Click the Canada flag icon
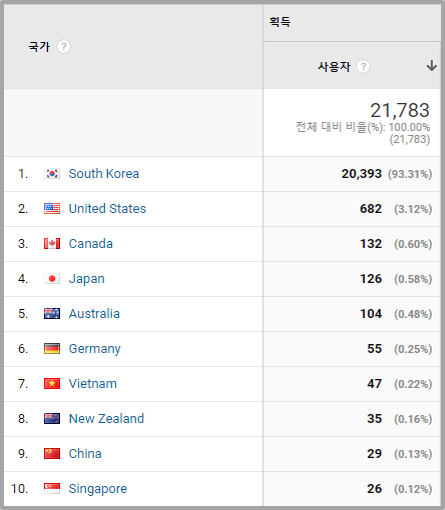This screenshot has height=510, width=445. click(x=52, y=244)
